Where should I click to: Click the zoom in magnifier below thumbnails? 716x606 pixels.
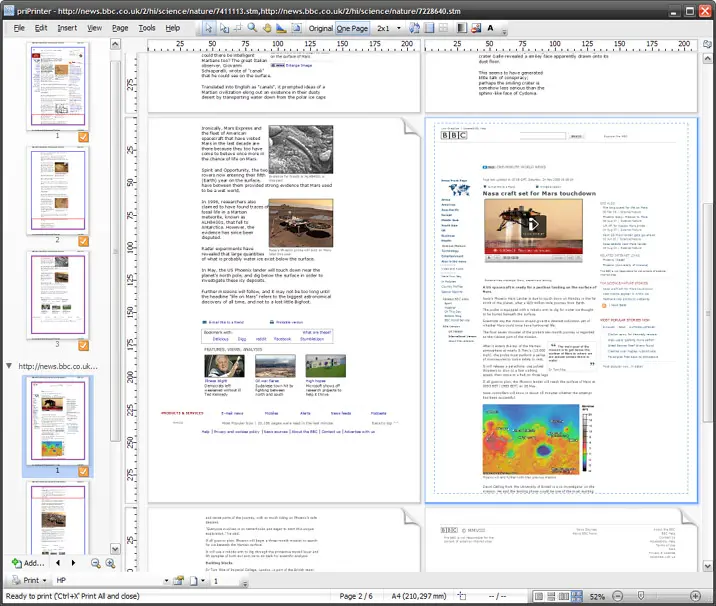(109, 563)
